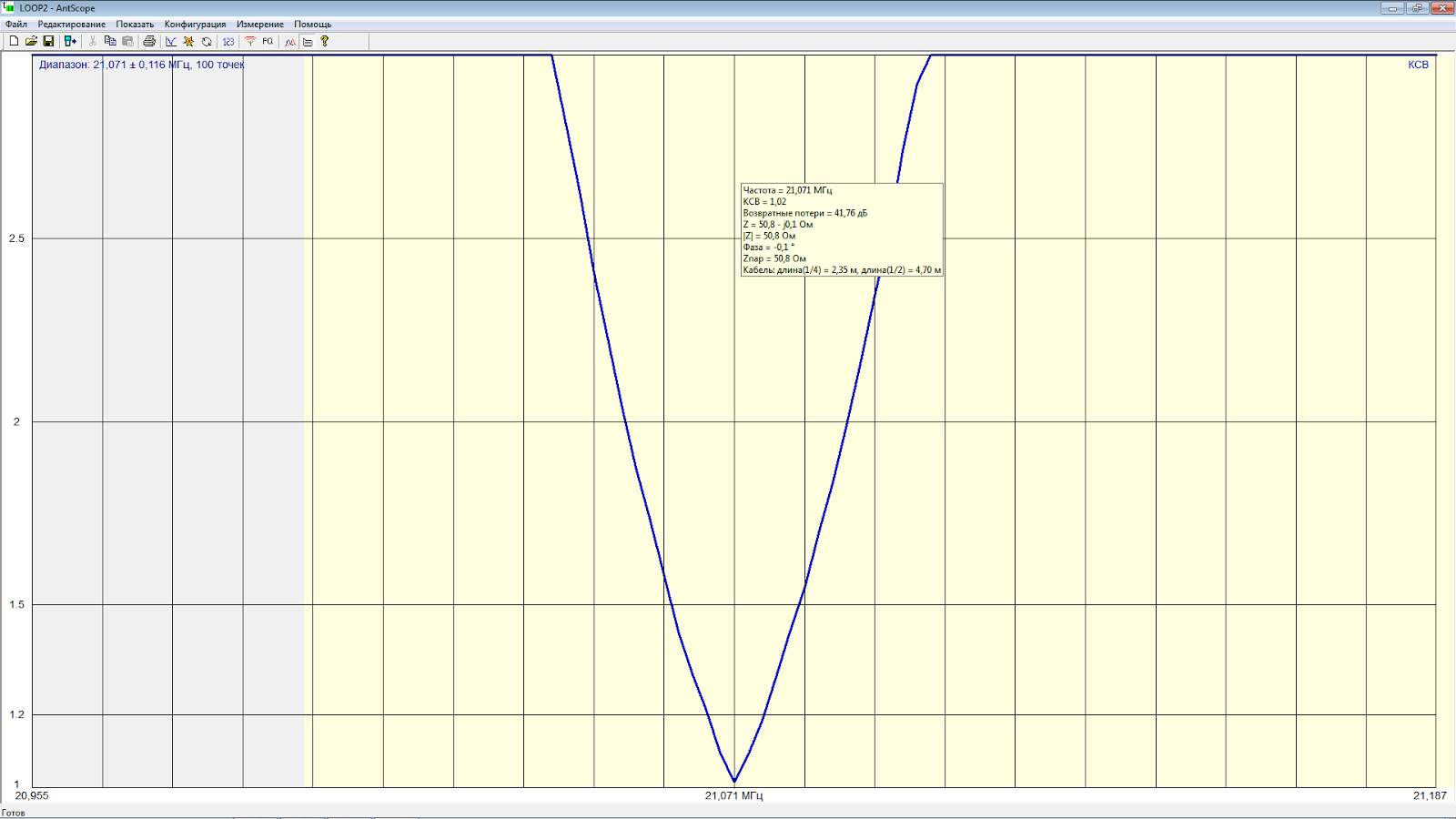Close the AntScope window
Screen dimensions: 1456x819
click(1442, 8)
